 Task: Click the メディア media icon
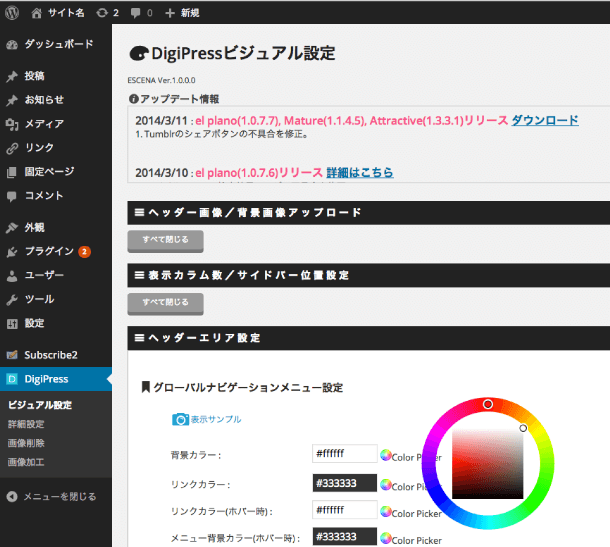pyautogui.click(x=12, y=124)
